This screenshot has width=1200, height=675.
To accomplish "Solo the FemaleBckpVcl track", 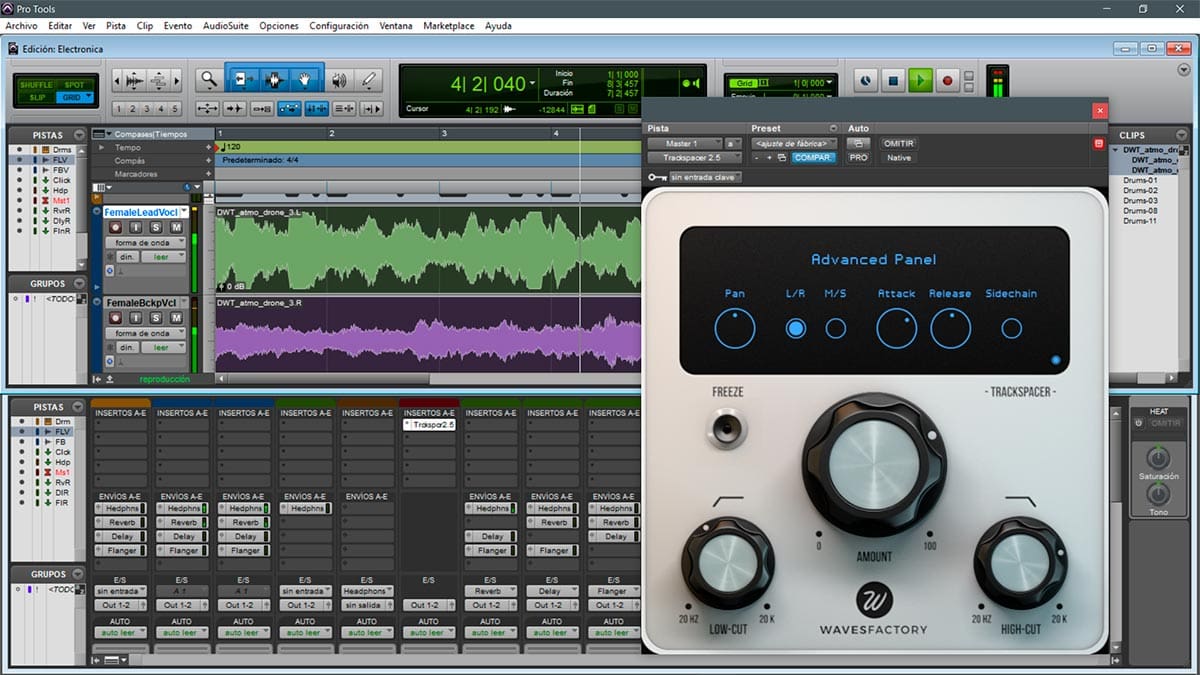I will [158, 317].
